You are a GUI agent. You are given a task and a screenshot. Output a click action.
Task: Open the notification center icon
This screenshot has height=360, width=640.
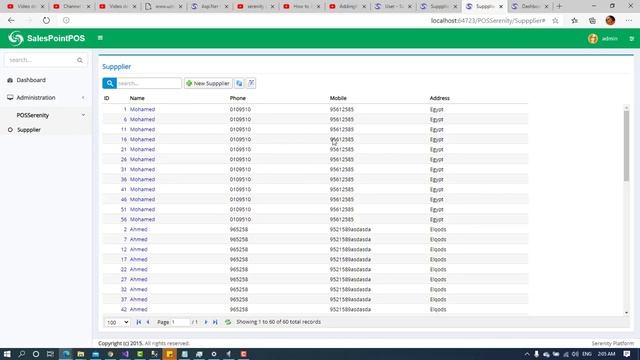(627, 354)
